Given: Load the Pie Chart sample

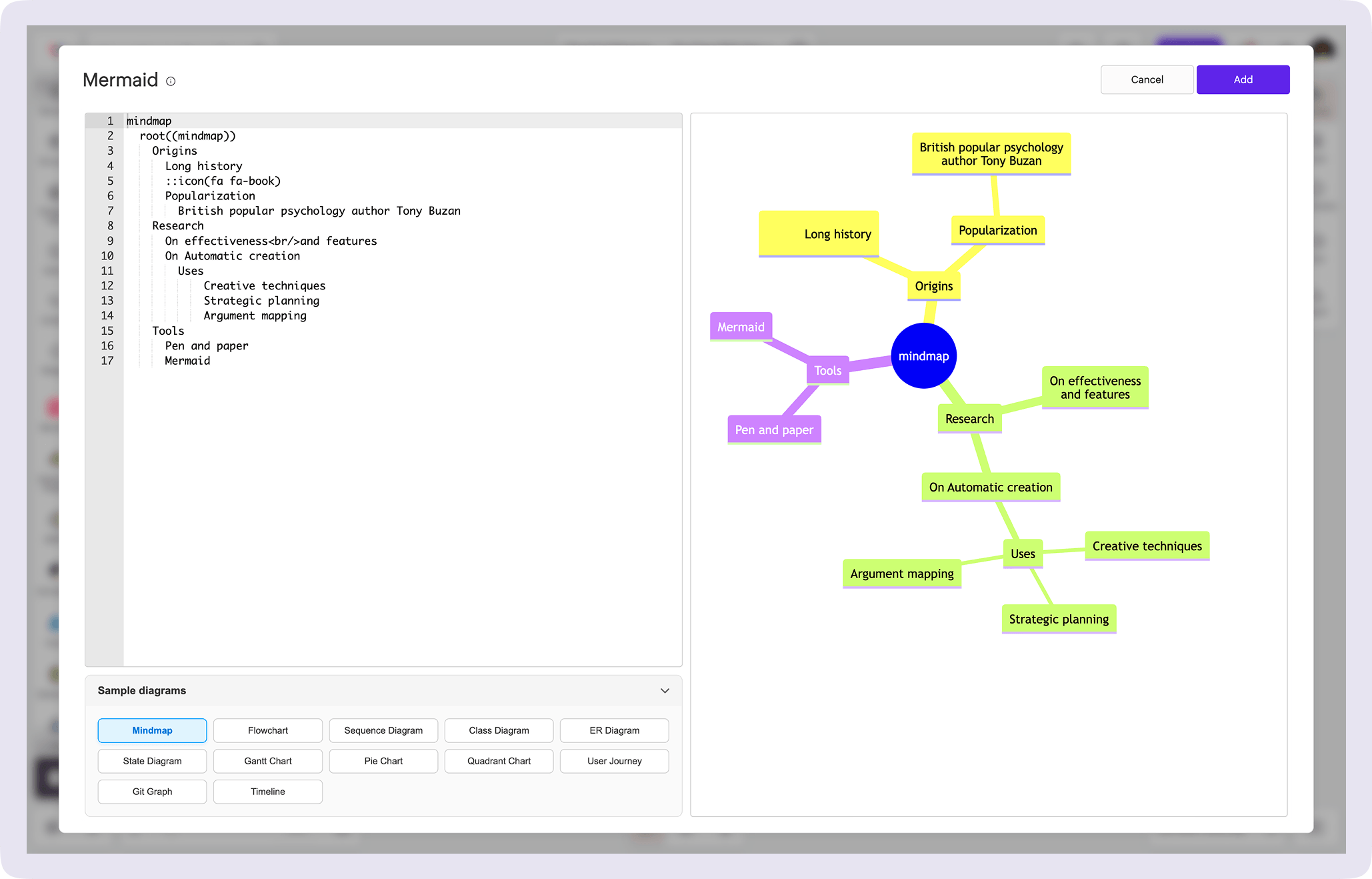Looking at the screenshot, I should coord(383,761).
